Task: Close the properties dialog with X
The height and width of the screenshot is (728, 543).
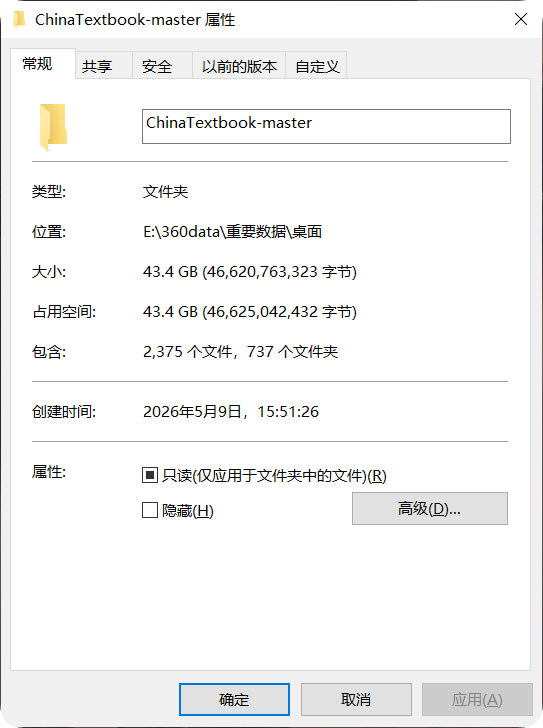Action: 521,19
